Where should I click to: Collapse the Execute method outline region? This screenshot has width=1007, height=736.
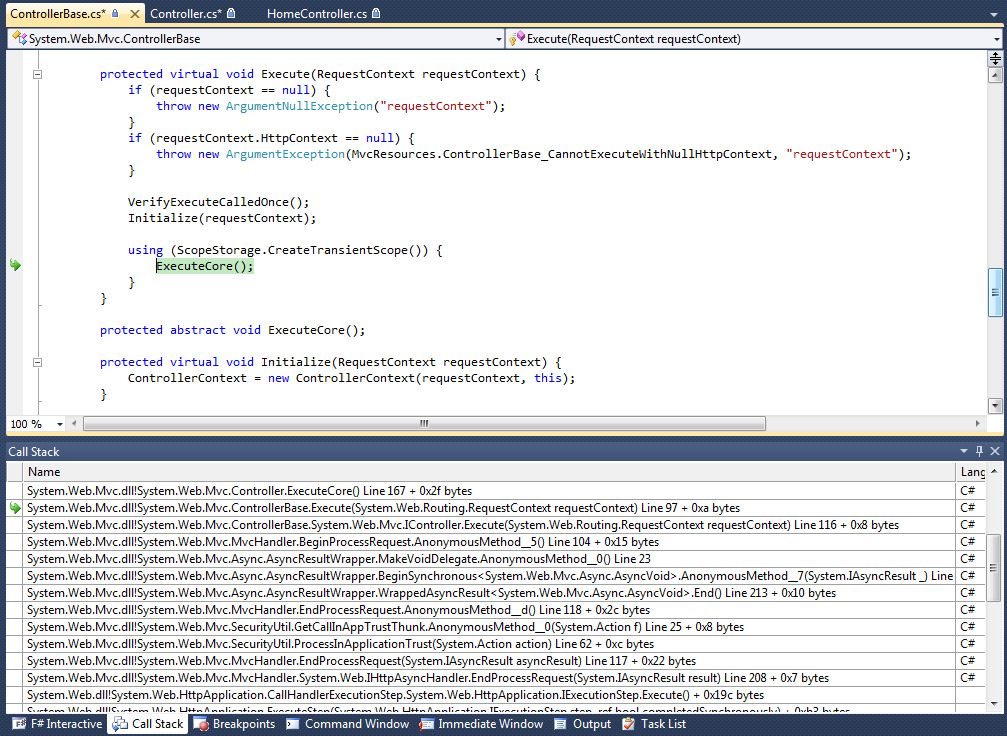pos(37,74)
